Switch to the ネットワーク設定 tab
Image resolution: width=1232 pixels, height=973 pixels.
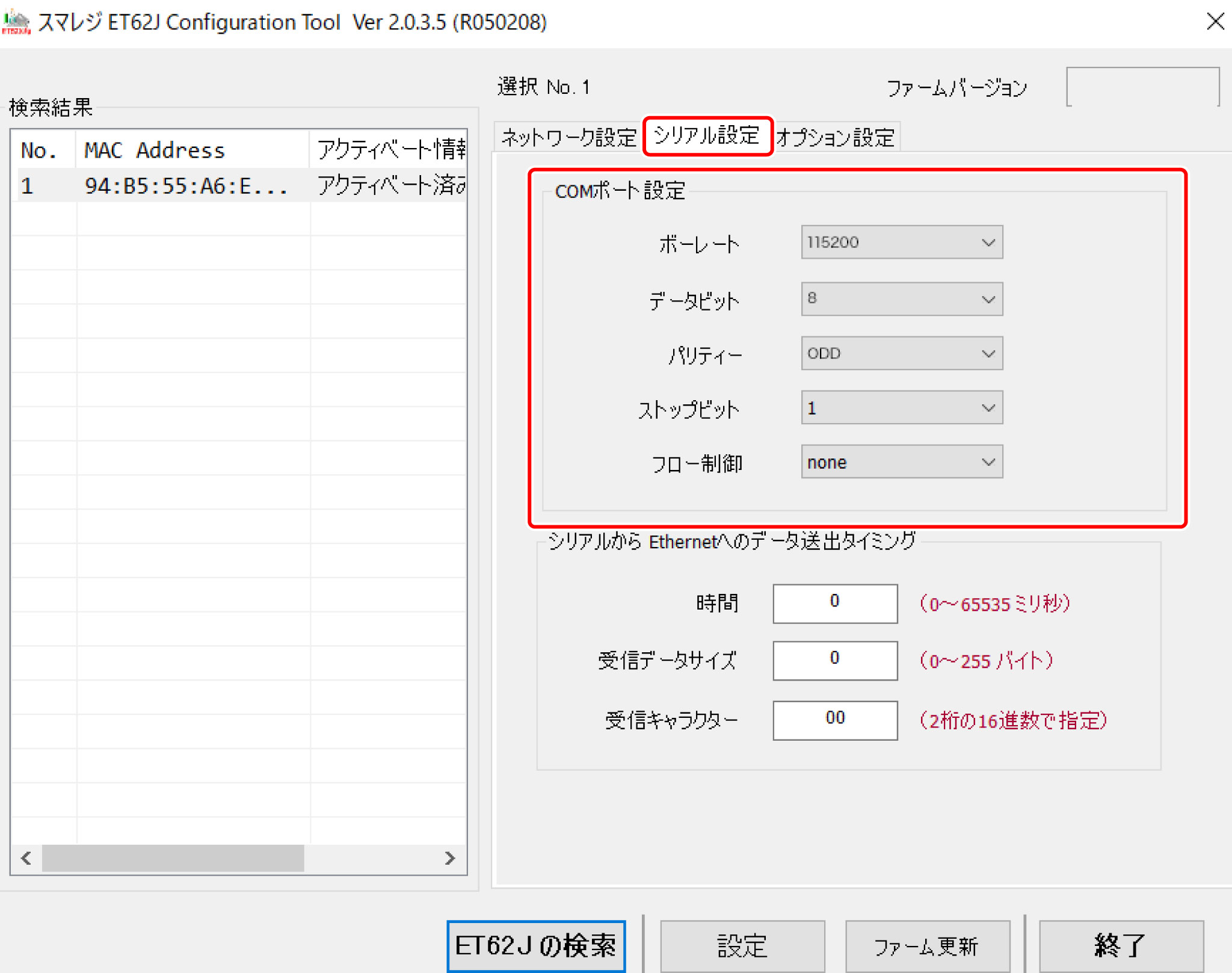(568, 138)
